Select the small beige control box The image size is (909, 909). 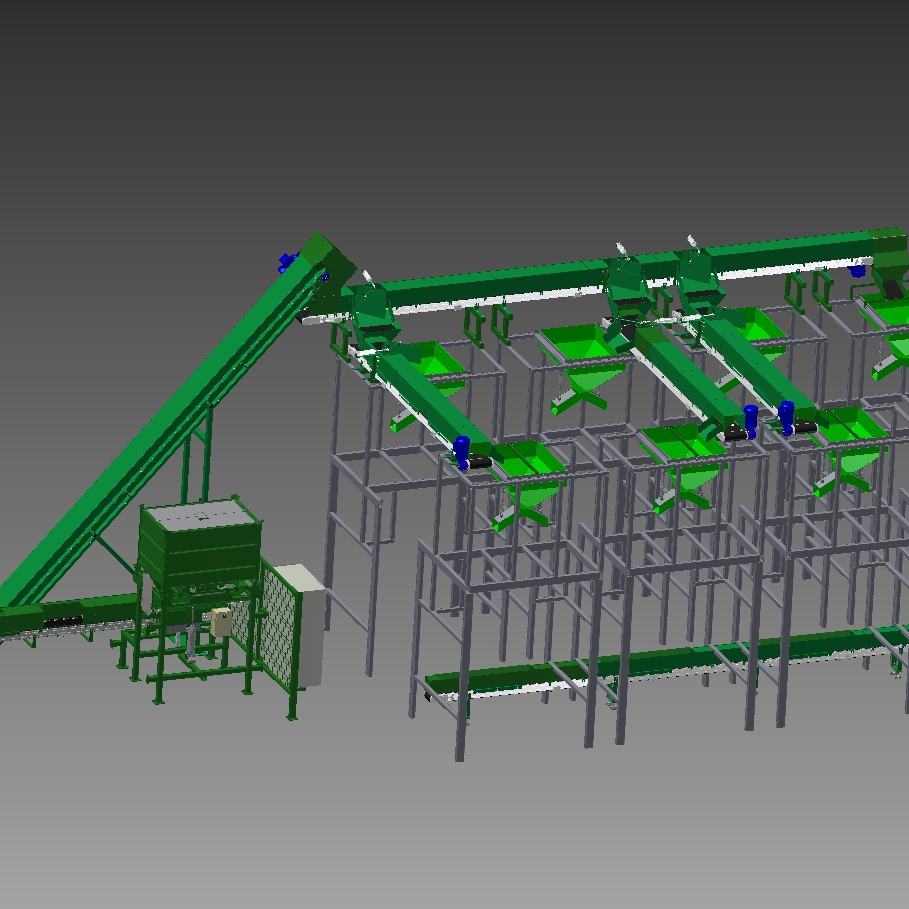pos(221,623)
